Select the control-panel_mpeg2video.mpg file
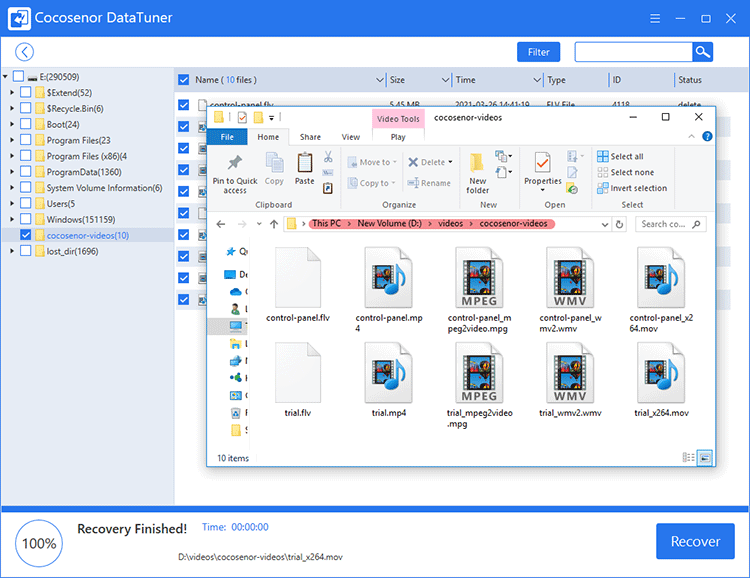 [479, 290]
